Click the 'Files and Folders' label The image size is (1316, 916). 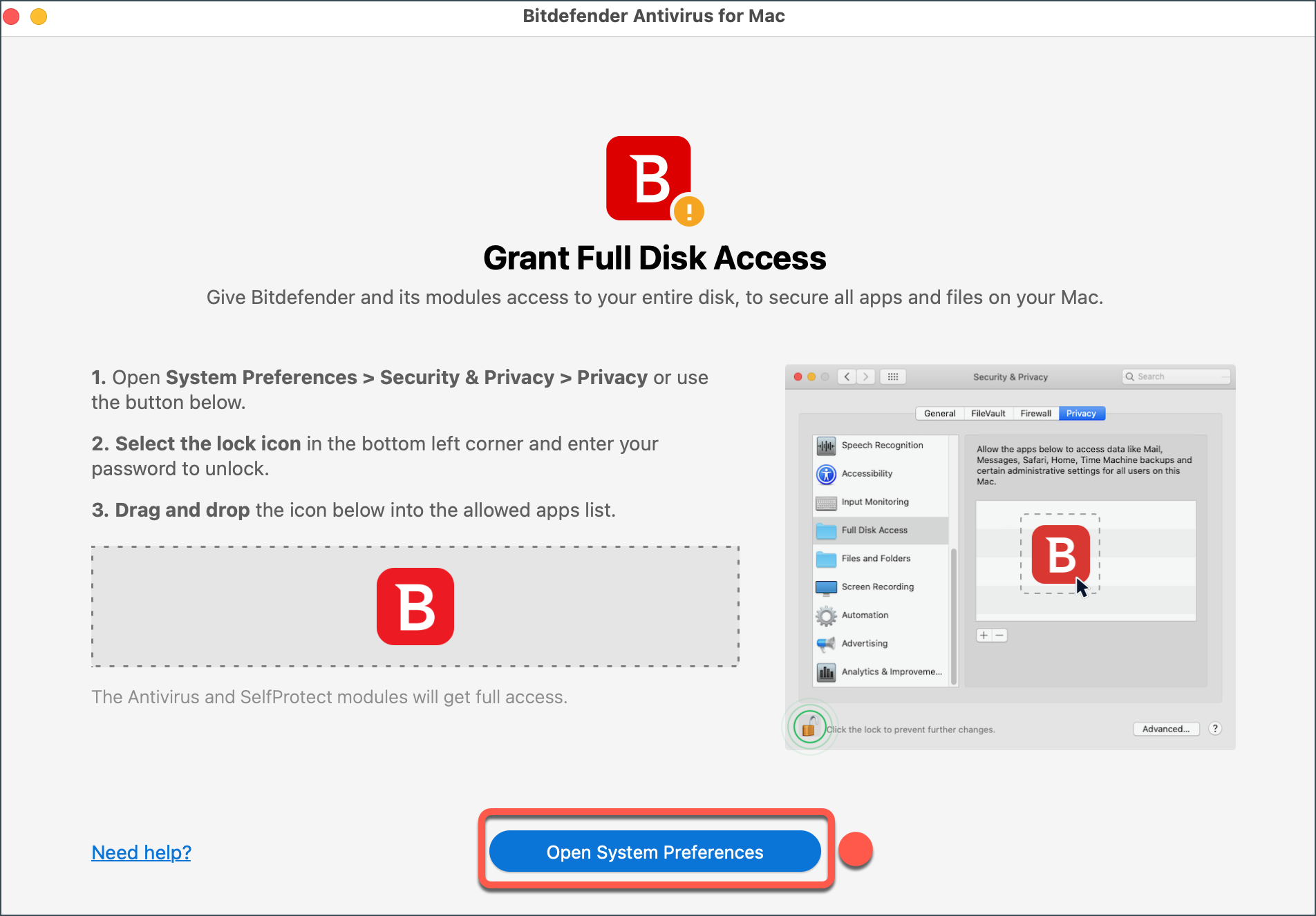876,558
